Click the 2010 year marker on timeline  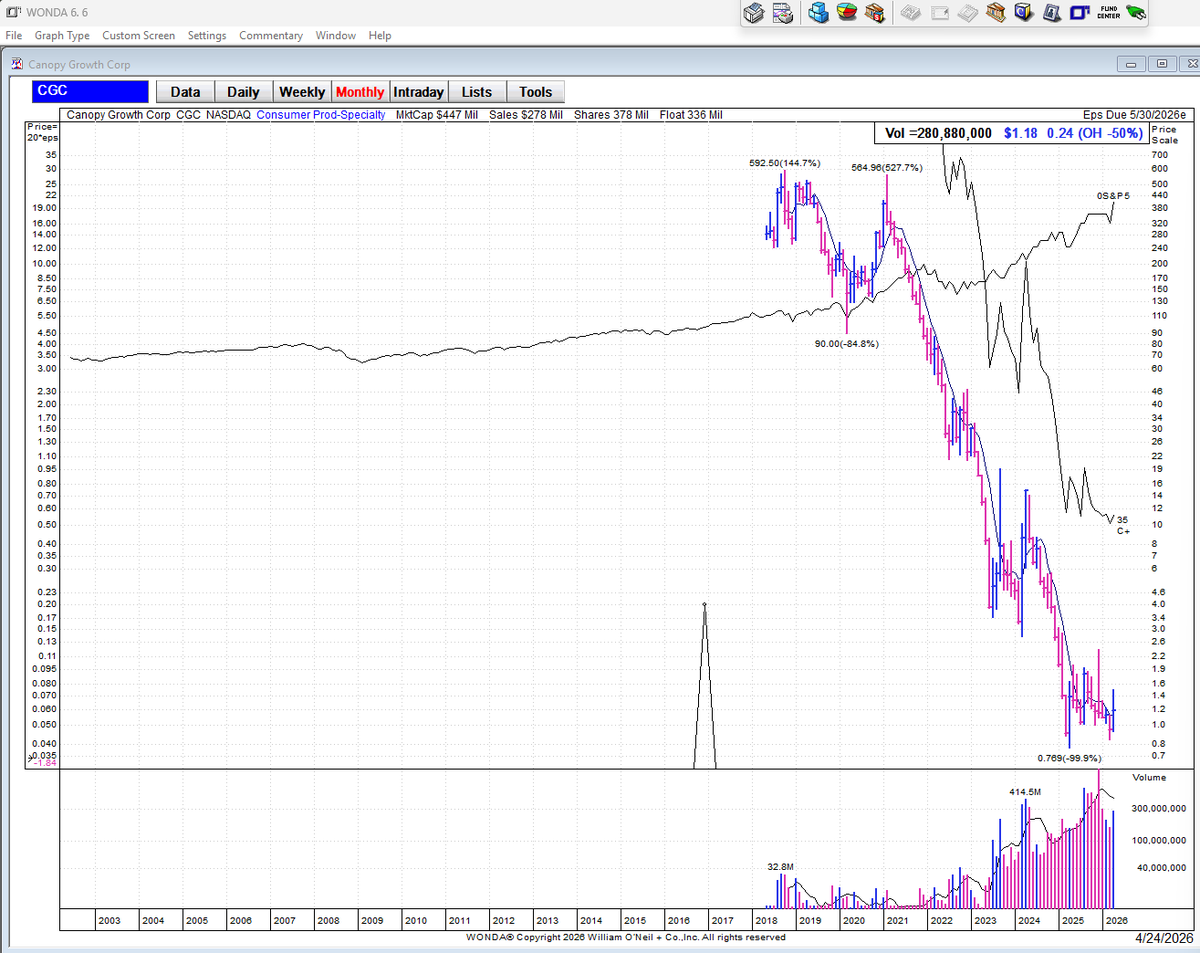[416, 920]
